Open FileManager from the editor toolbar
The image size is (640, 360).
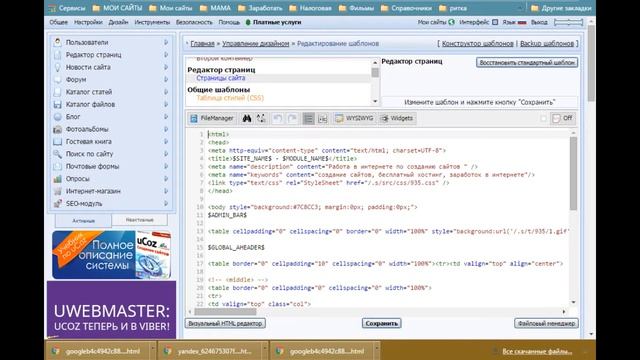click(x=212, y=118)
